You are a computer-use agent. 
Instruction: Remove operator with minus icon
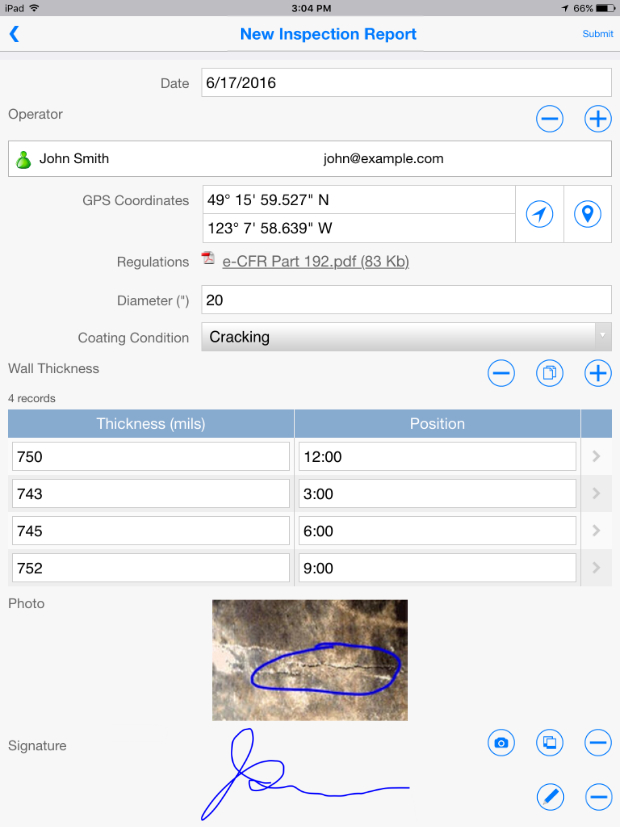[549, 119]
